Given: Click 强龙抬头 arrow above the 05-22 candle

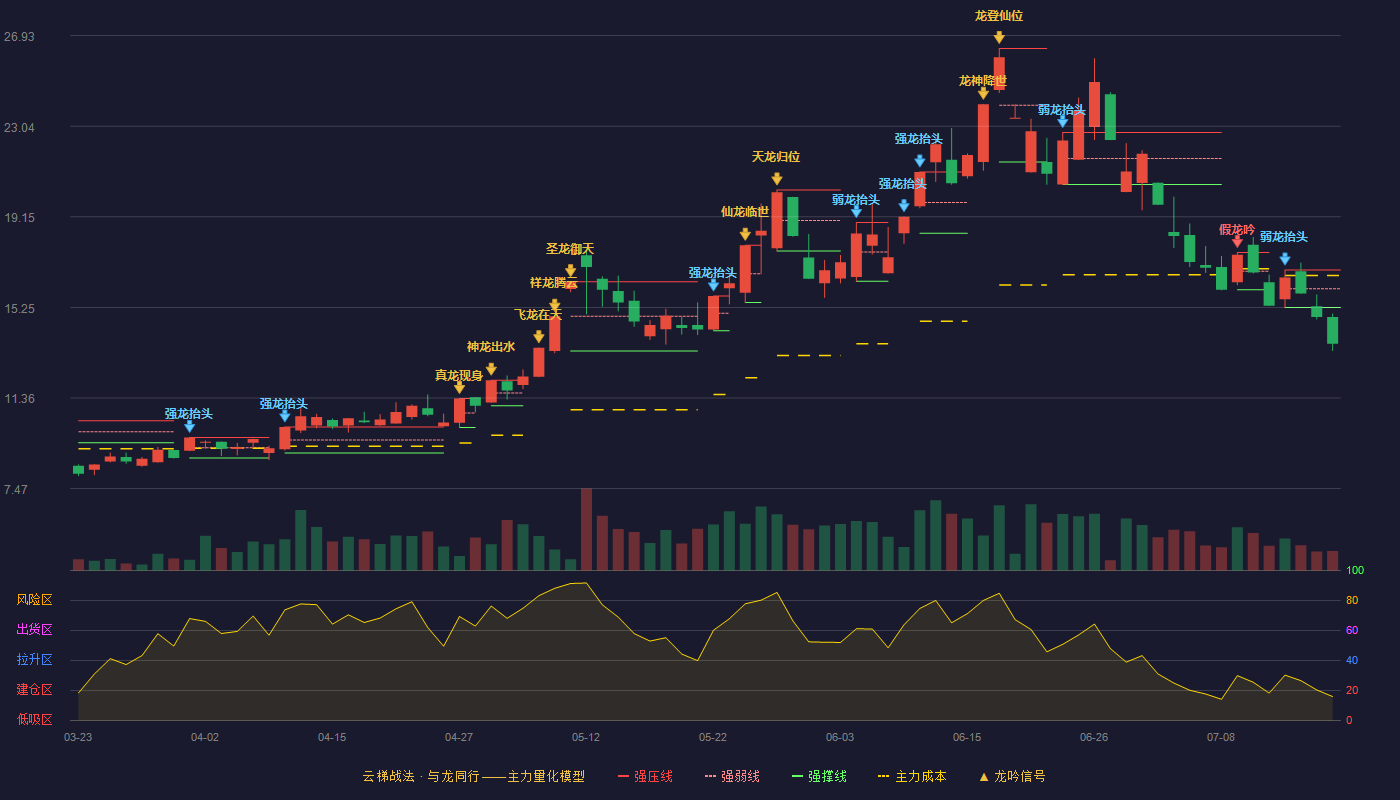Looking at the screenshot, I should pos(713,285).
